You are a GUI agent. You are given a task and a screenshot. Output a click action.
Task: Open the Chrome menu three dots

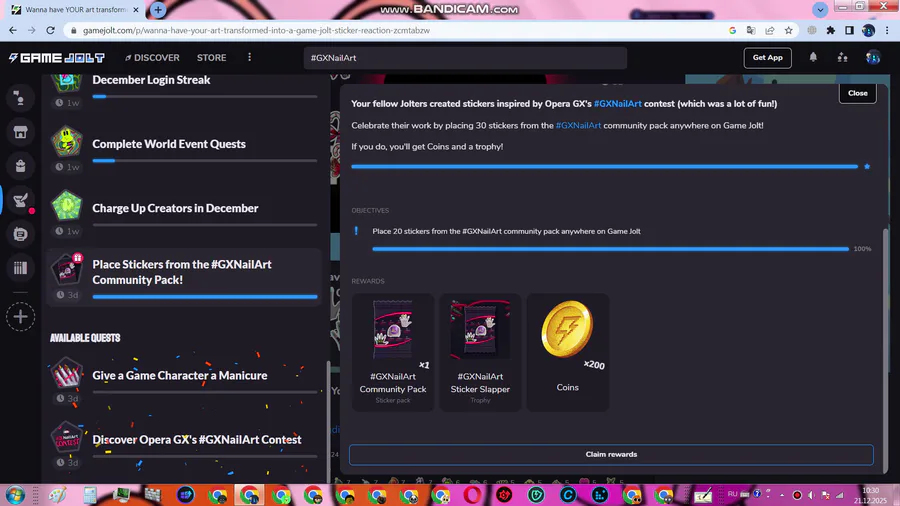tap(887, 30)
